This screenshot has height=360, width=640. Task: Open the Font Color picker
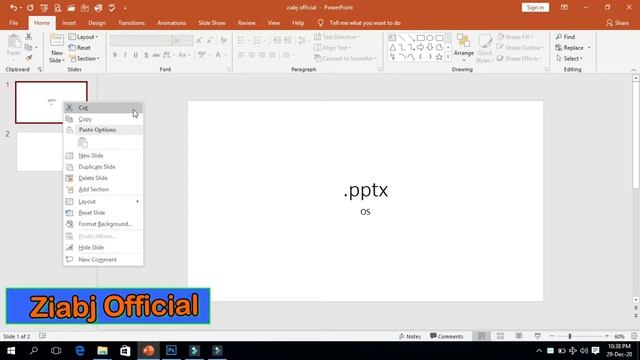(x=220, y=55)
